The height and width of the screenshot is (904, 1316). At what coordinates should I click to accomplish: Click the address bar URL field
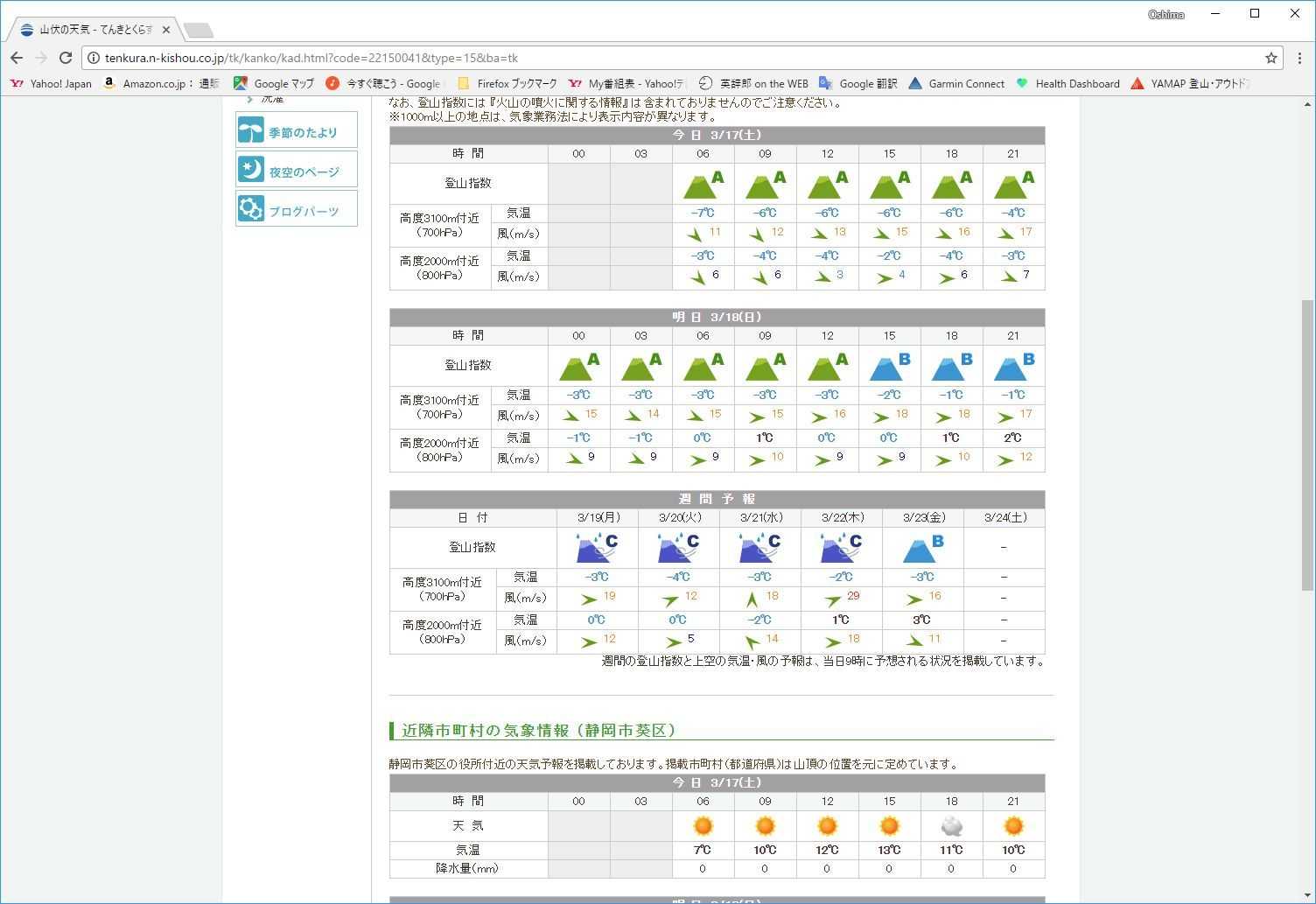tap(612, 58)
